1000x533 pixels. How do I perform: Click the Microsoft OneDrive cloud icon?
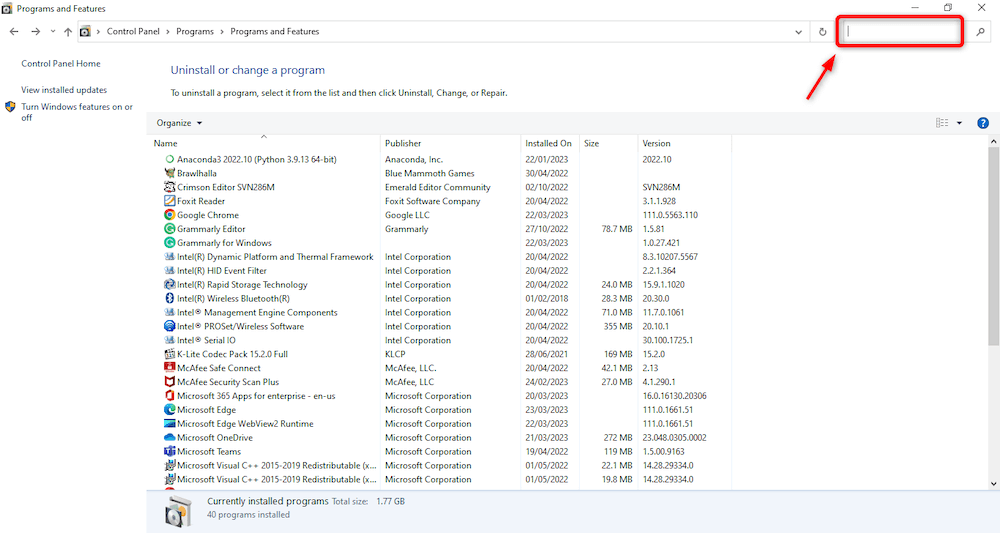[170, 438]
